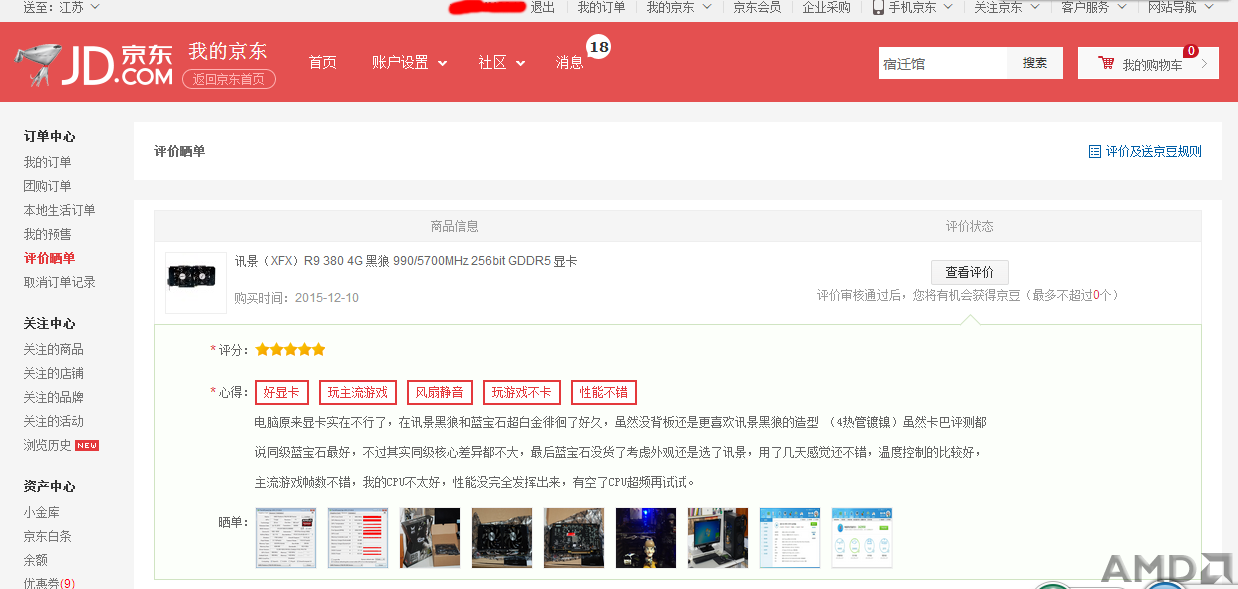This screenshot has width=1238, height=589.
Task: Select 取消订单记录 in the sidebar
Action: point(60,282)
